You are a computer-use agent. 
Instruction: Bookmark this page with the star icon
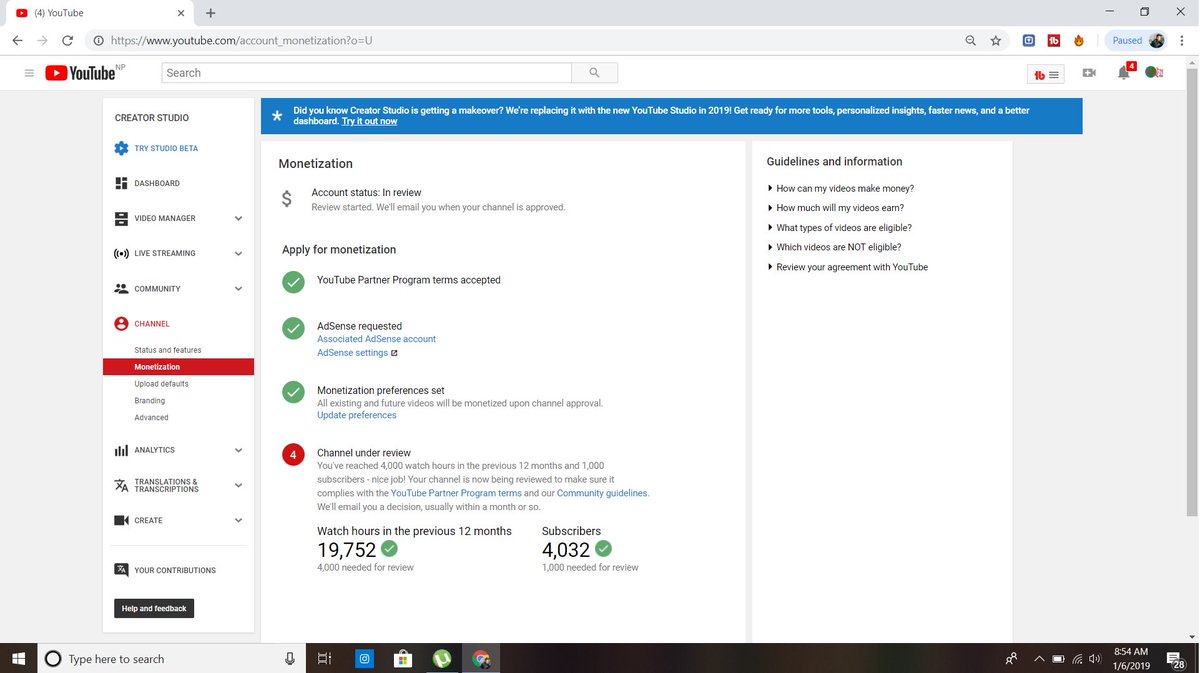[996, 41]
